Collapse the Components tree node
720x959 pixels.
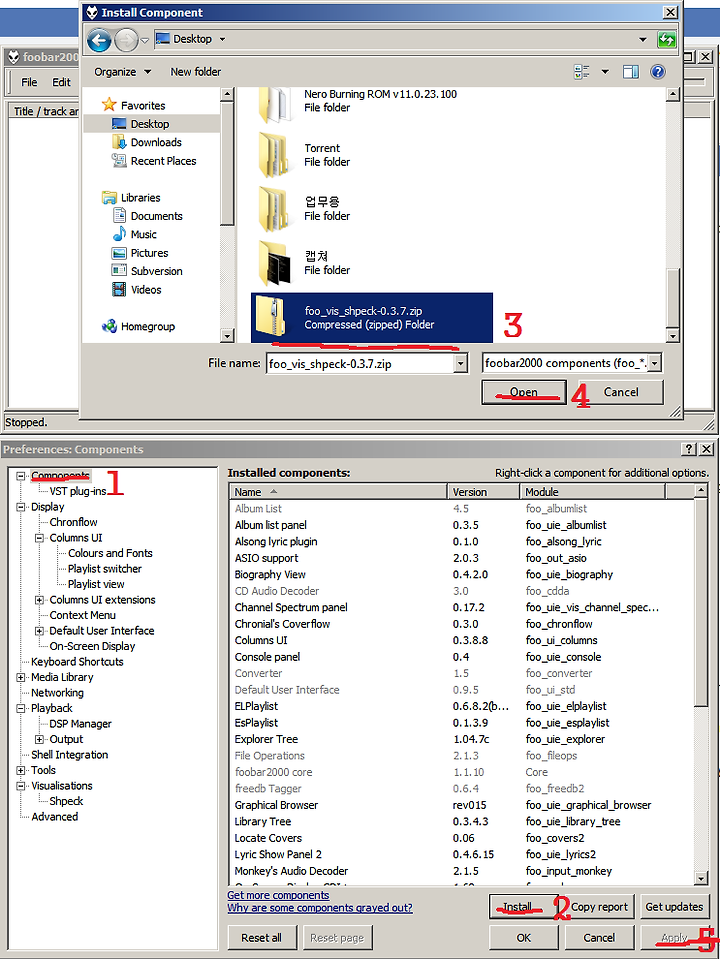click(21, 475)
